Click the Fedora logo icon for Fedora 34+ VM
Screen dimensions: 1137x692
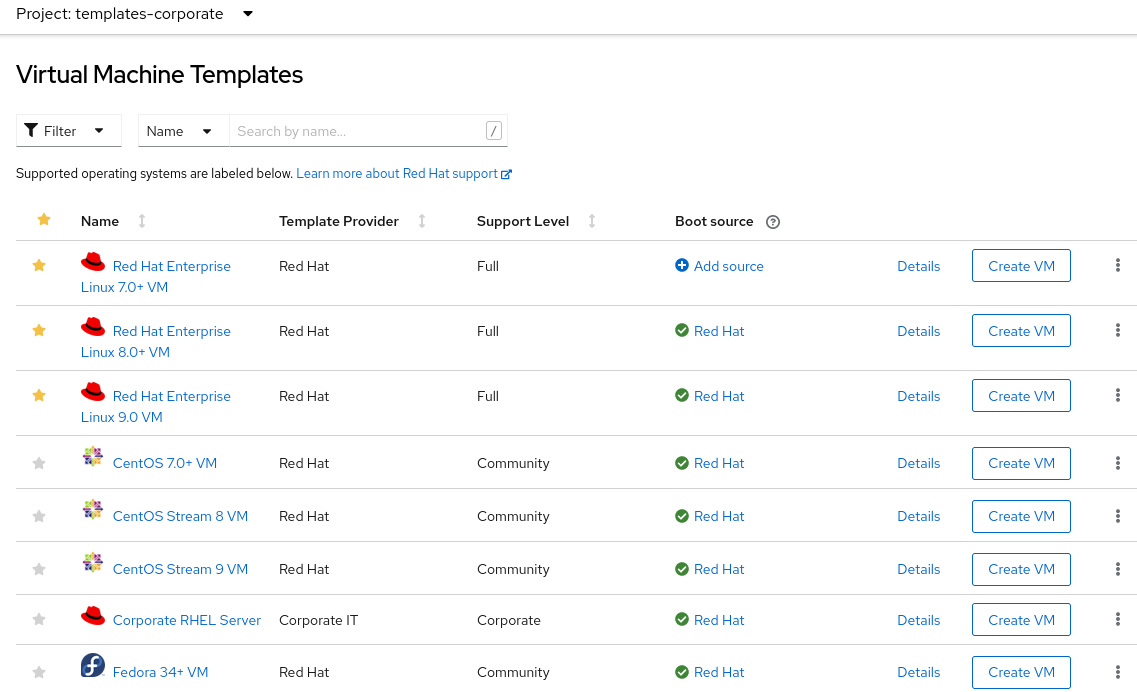93,666
